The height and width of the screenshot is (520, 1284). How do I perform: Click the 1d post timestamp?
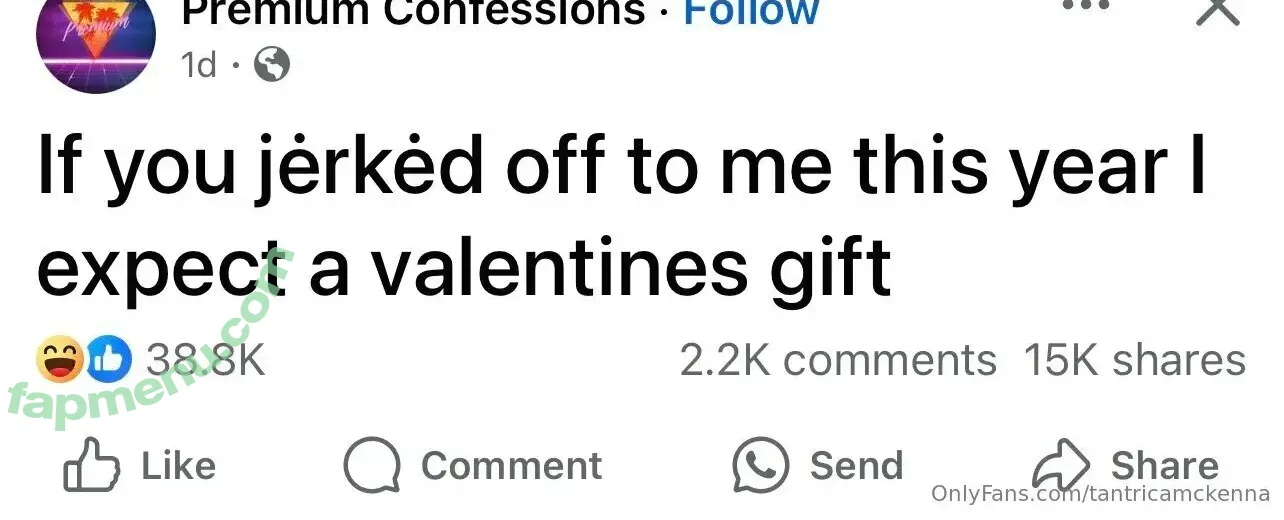199,66
